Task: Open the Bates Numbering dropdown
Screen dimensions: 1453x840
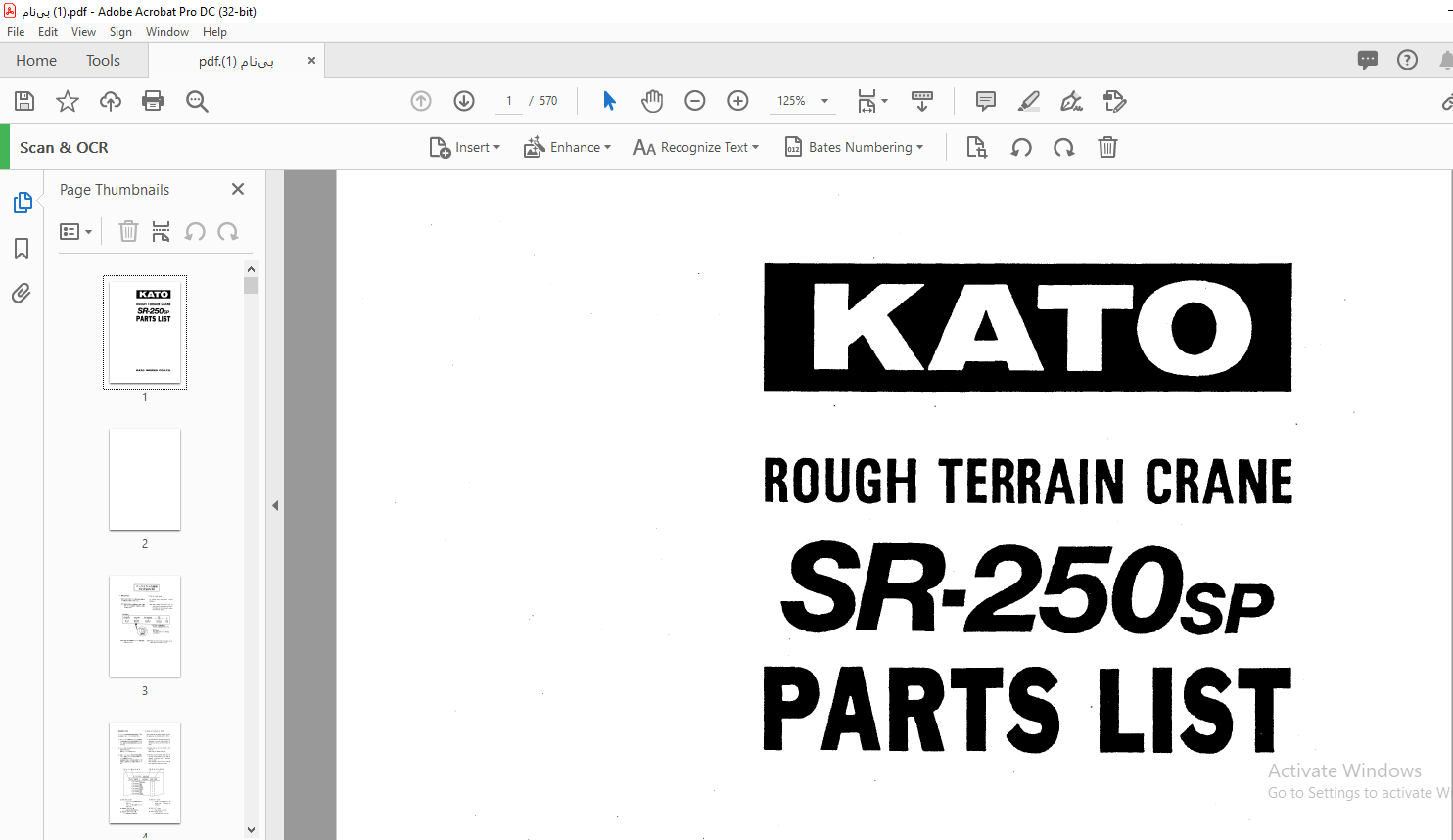Action: click(x=854, y=147)
